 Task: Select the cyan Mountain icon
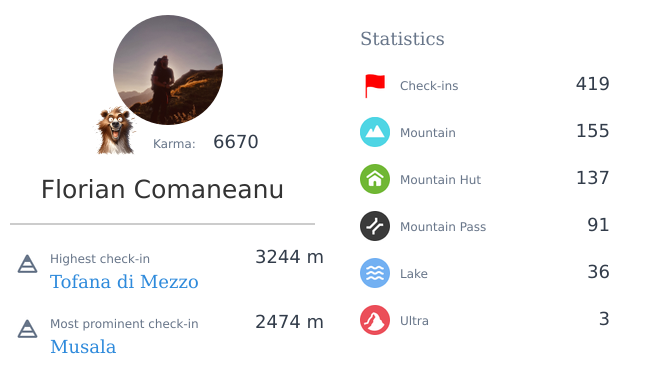click(375, 132)
